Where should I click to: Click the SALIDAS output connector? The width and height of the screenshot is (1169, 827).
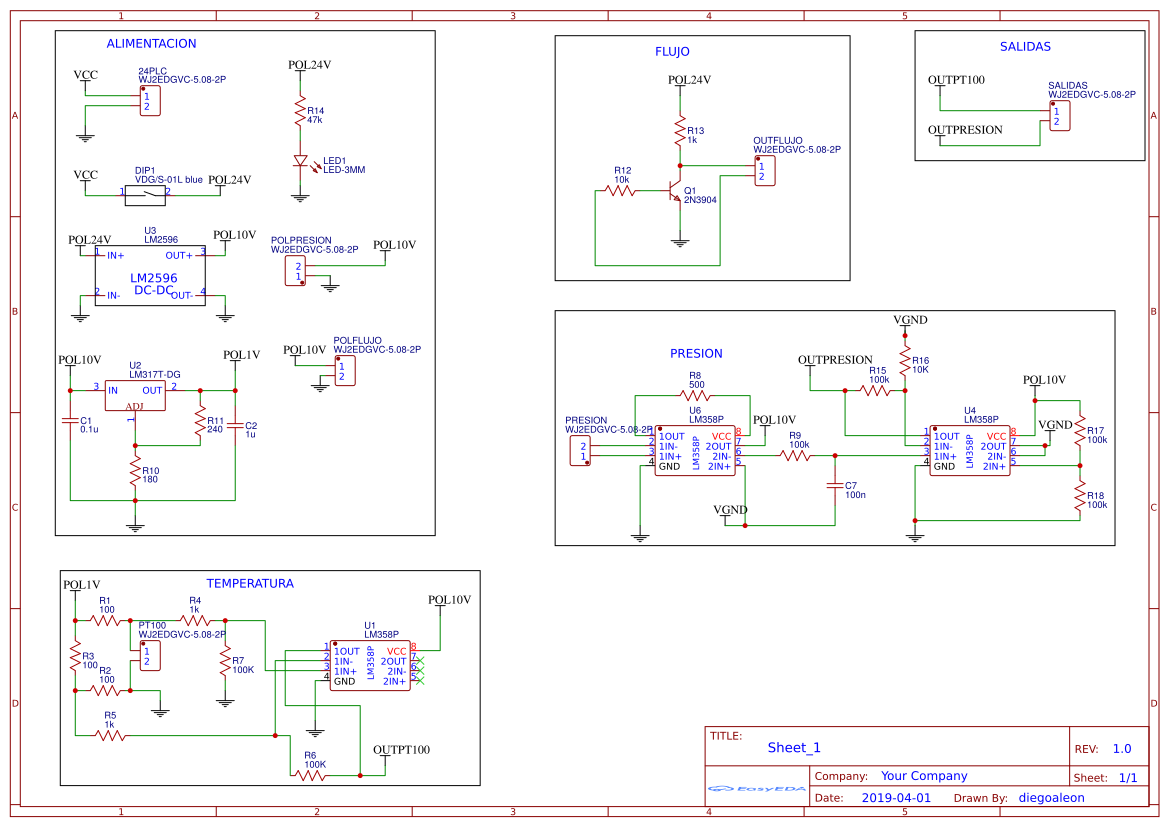tap(1059, 116)
